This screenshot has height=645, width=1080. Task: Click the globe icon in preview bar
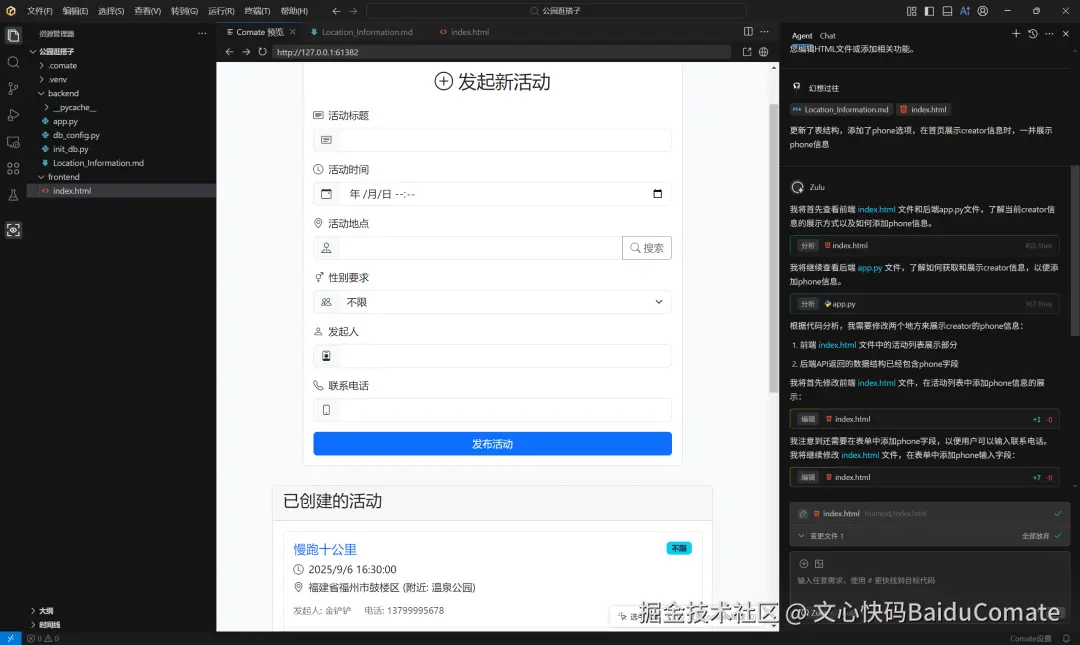[763, 52]
